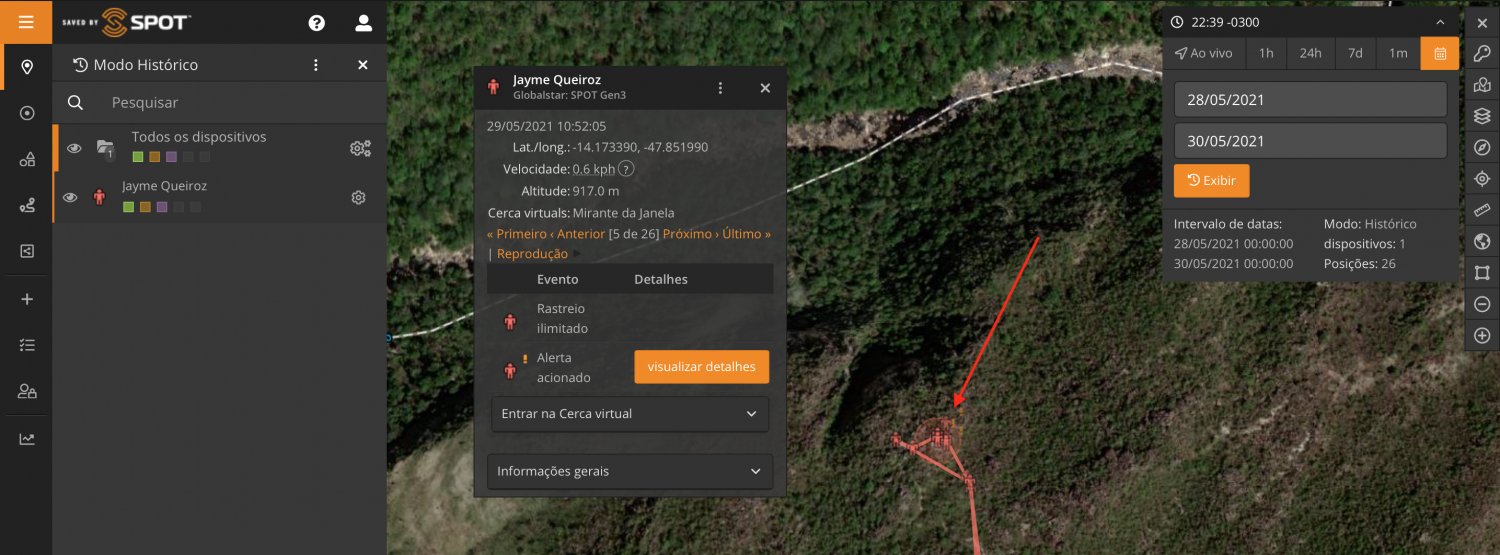Click the visualizar detalhes button
Viewport: 1500px width, 555px height.
(x=701, y=367)
